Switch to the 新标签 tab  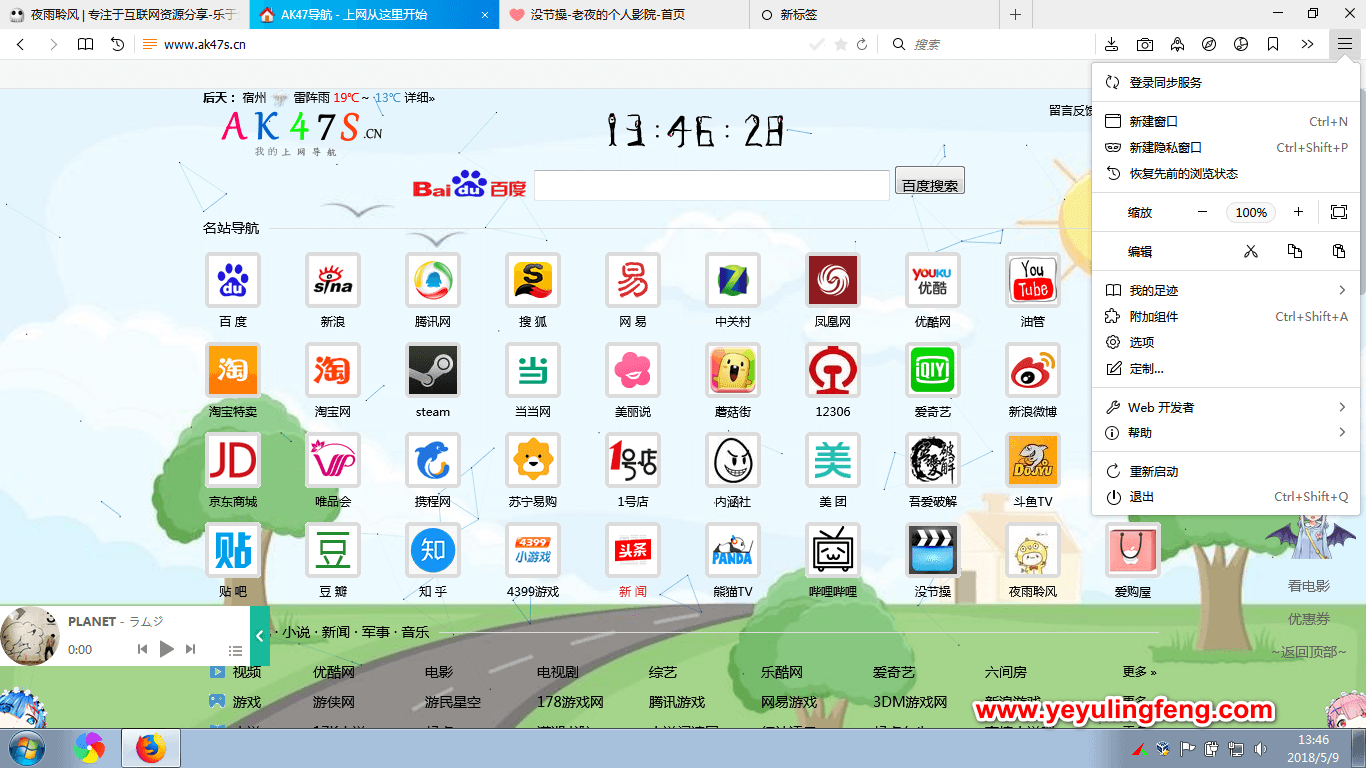[873, 14]
